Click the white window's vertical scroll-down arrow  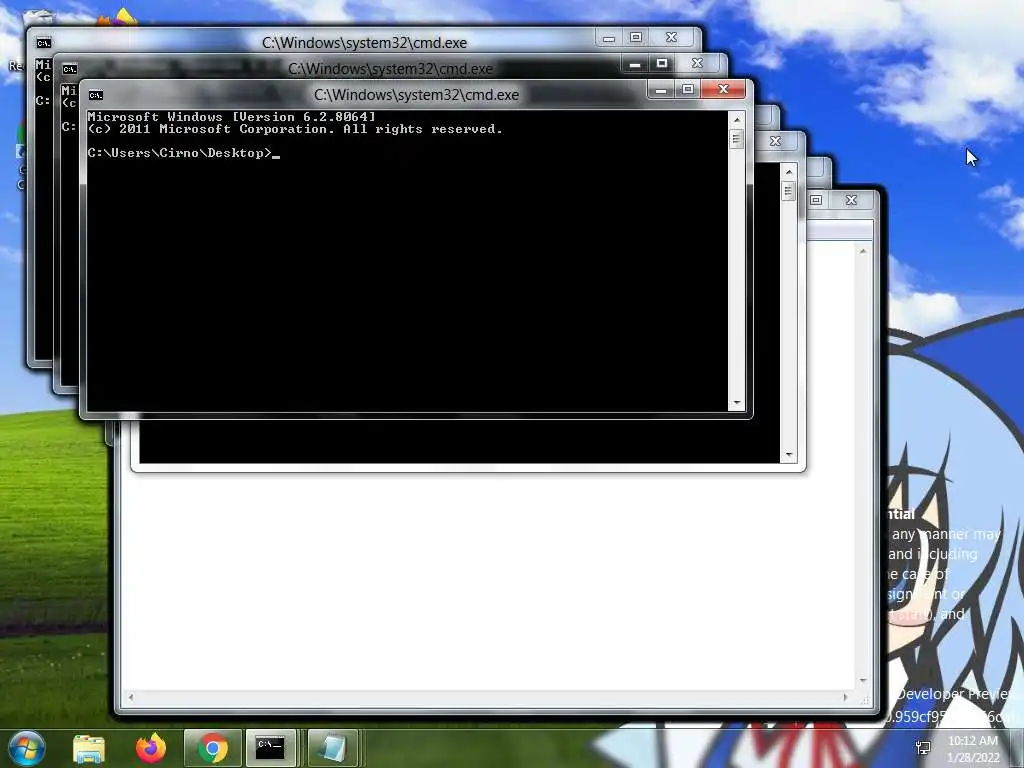863,680
